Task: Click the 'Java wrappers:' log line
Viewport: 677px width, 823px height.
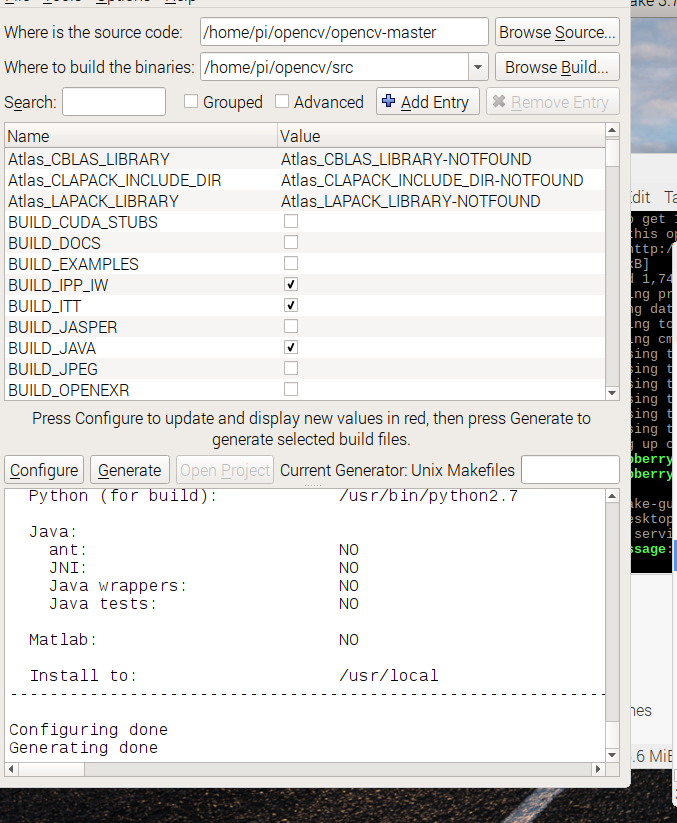Action: coord(118,586)
